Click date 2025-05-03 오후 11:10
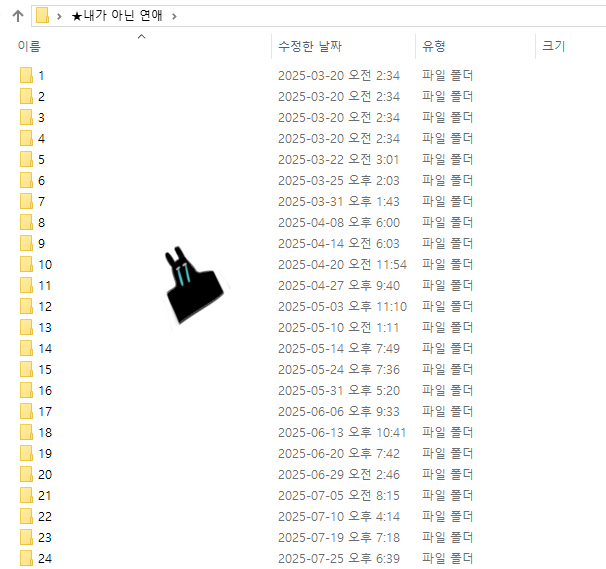Image resolution: width=606 pixels, height=569 pixels. [342, 306]
